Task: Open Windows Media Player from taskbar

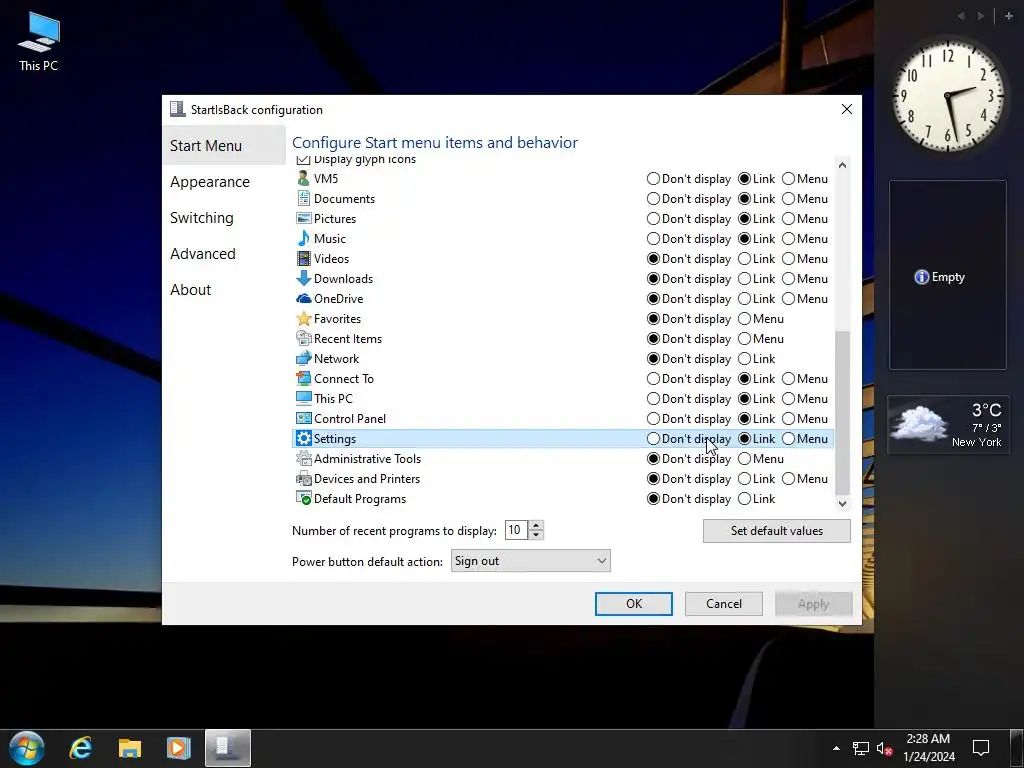Action: pos(178,748)
